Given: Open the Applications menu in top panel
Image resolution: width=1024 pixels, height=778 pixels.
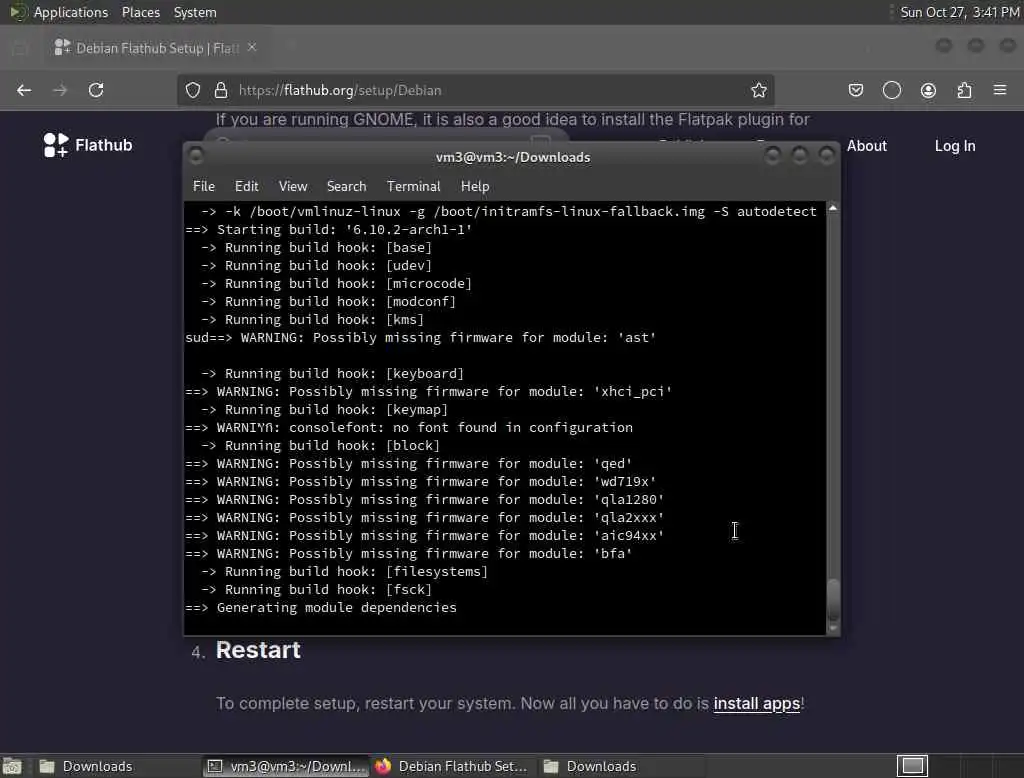Looking at the screenshot, I should point(71,12).
